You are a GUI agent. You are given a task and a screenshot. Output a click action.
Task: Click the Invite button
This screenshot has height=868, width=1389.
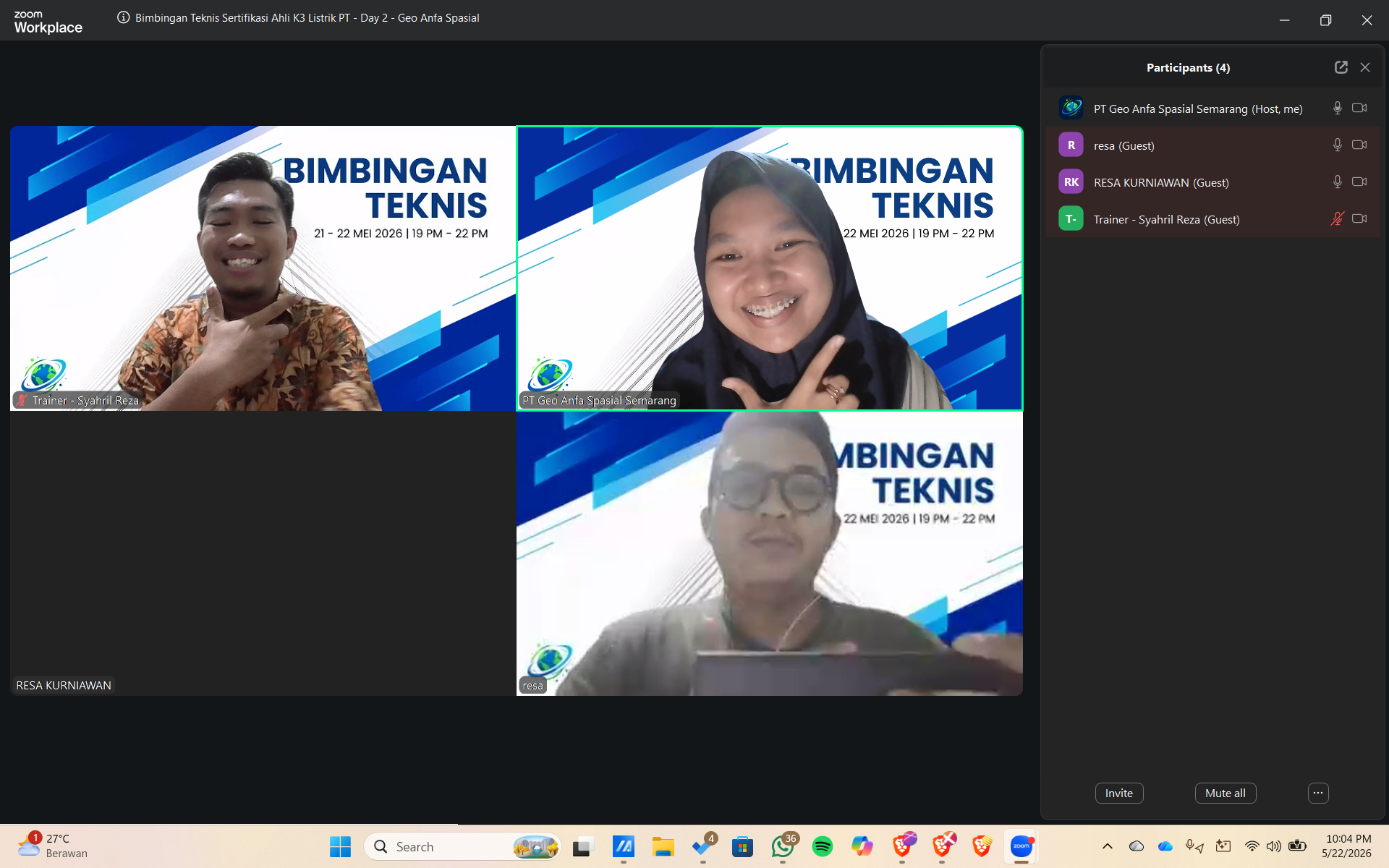pos(1118,793)
